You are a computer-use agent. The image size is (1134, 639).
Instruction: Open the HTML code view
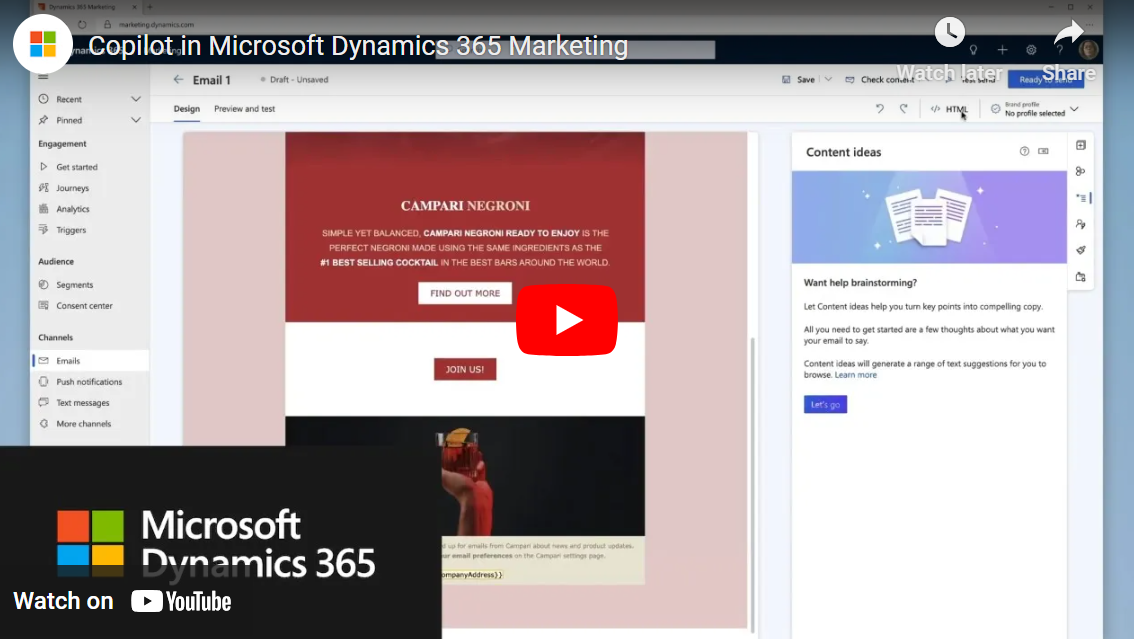(948, 109)
